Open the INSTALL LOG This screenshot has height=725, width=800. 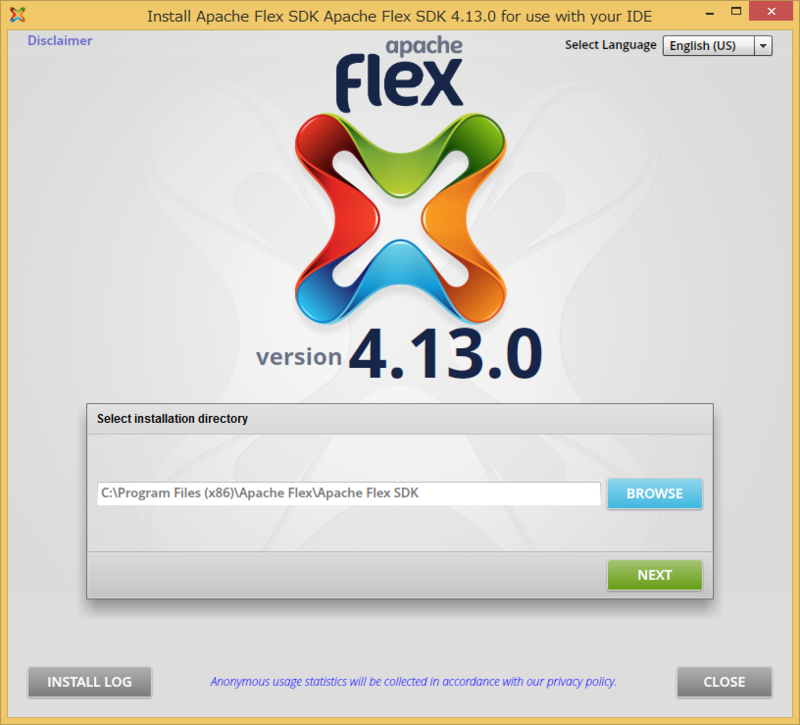pos(90,682)
